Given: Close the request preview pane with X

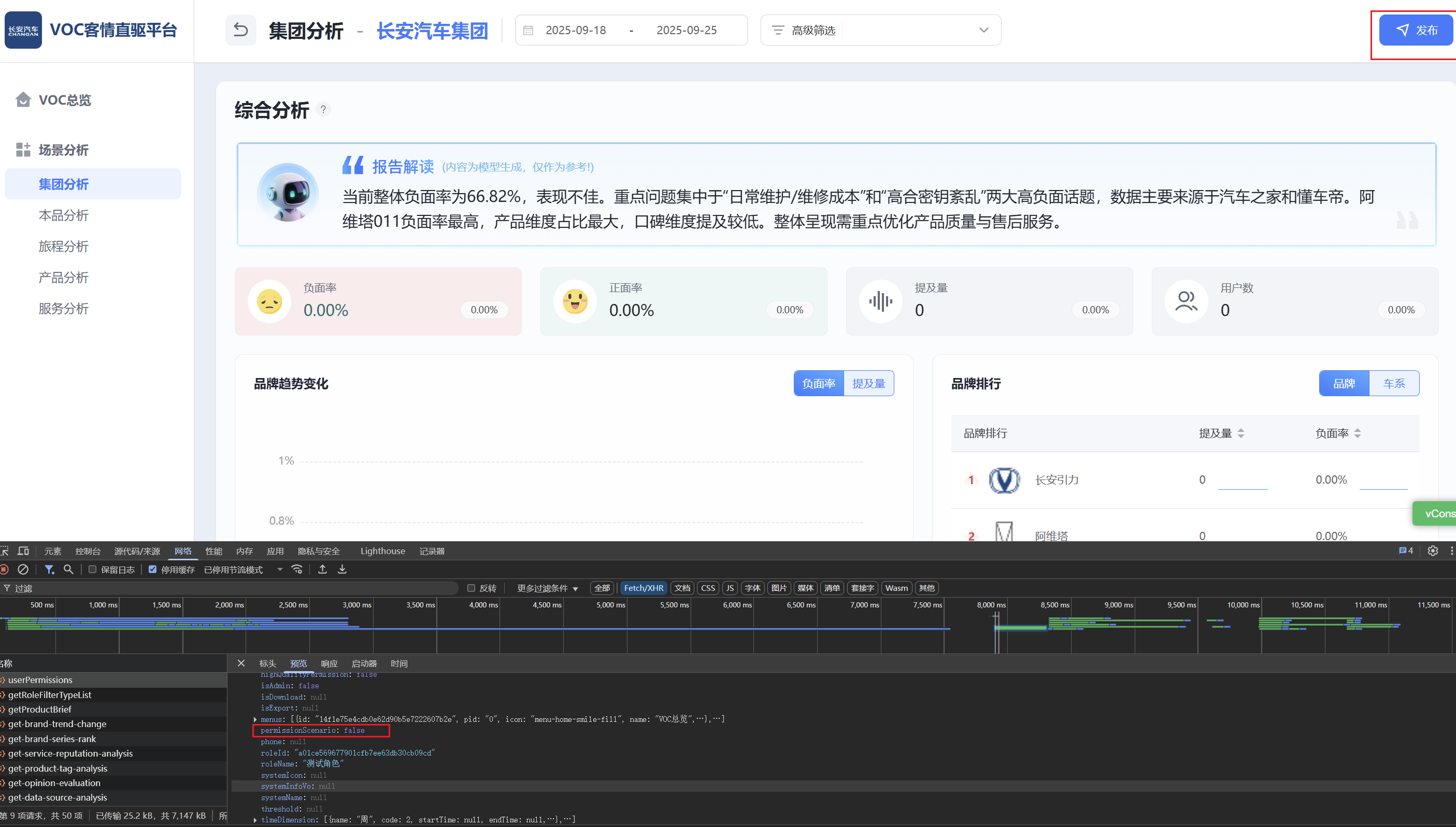Looking at the screenshot, I should (241, 663).
